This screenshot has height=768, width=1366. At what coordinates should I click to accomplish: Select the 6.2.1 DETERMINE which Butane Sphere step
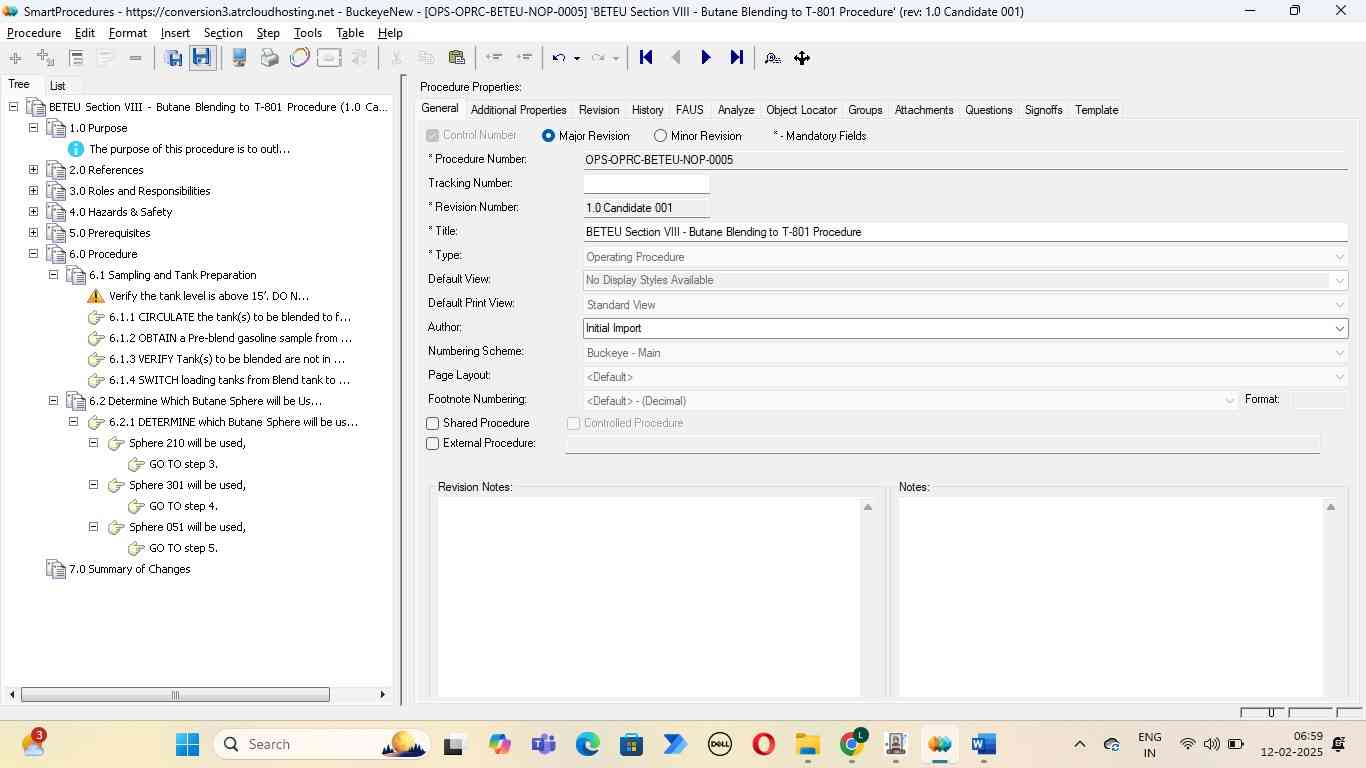233,423
